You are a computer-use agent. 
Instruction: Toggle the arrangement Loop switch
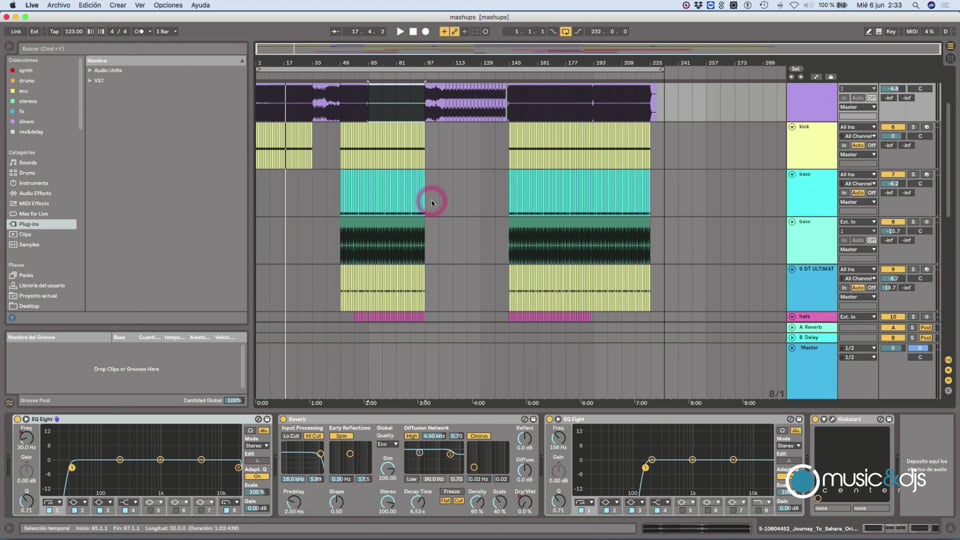pos(565,31)
